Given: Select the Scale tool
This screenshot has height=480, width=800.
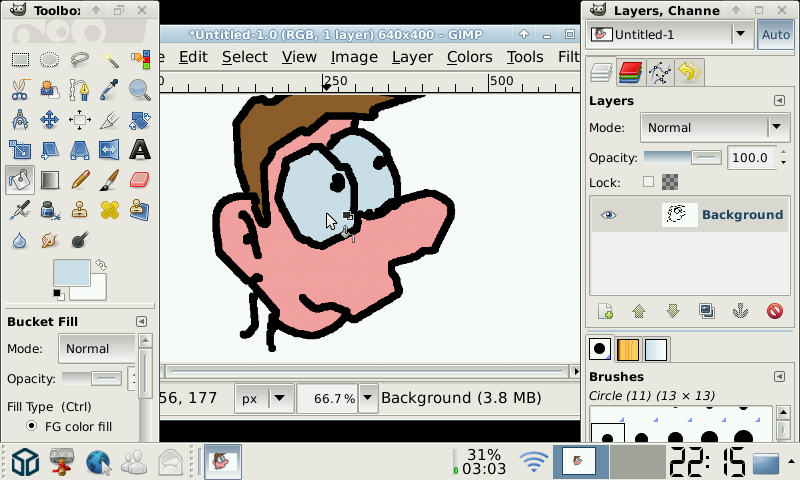Looking at the screenshot, I should click(20, 150).
